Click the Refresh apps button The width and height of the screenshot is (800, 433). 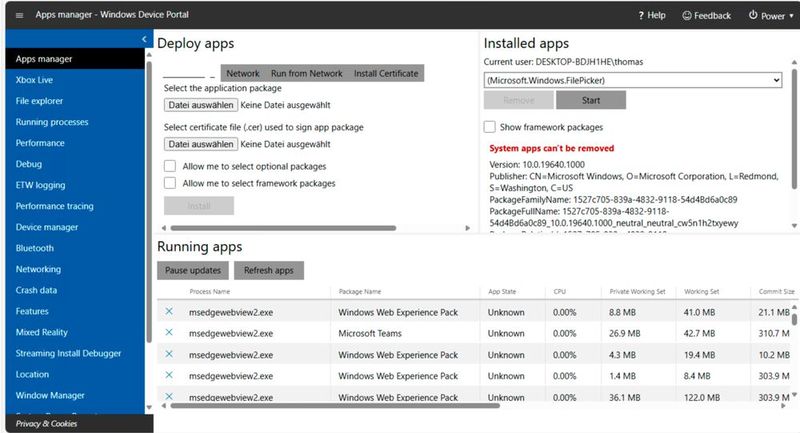[x=269, y=270]
